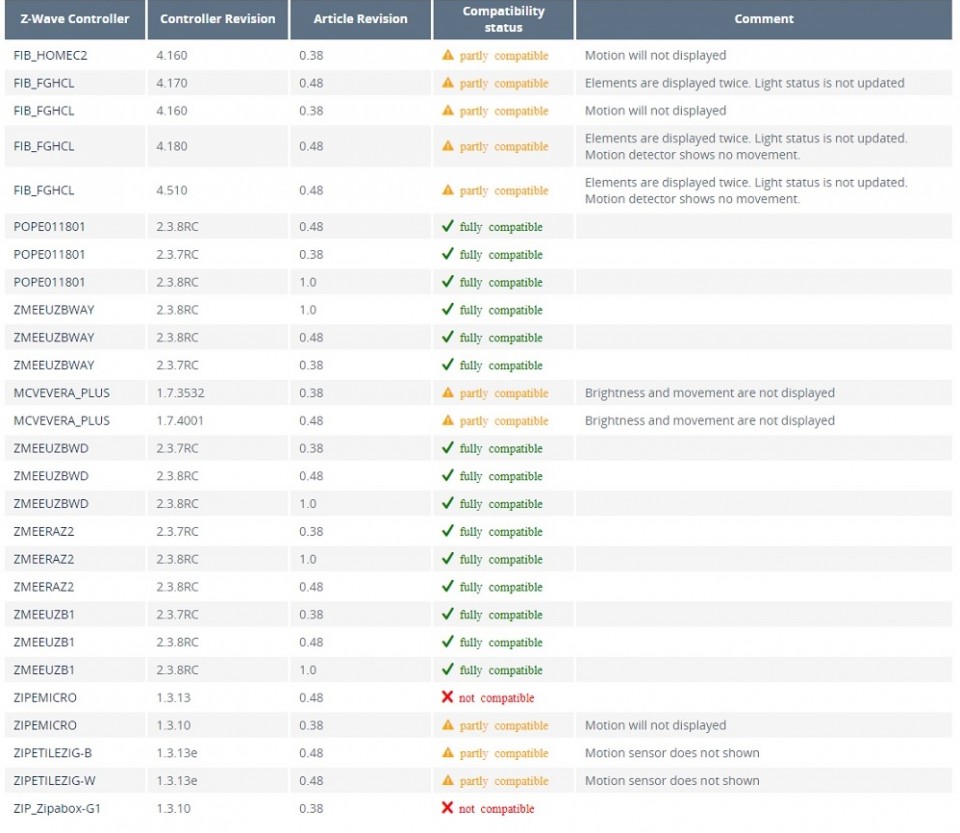This screenshot has height=833, width=960.
Task: Click controller revision 1.3.13 in ZIPEMICRO row
Action: click(173, 698)
